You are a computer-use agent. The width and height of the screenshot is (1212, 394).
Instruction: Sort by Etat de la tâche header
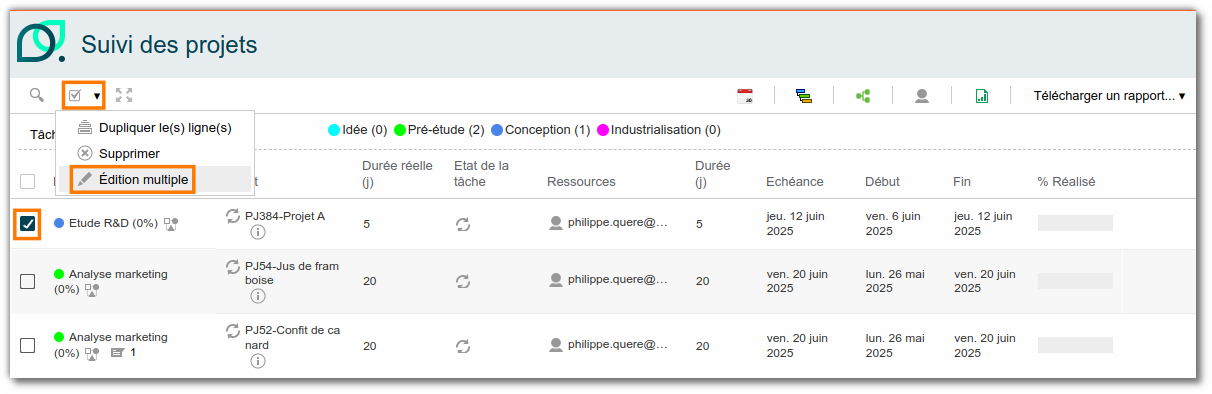pyautogui.click(x=481, y=173)
